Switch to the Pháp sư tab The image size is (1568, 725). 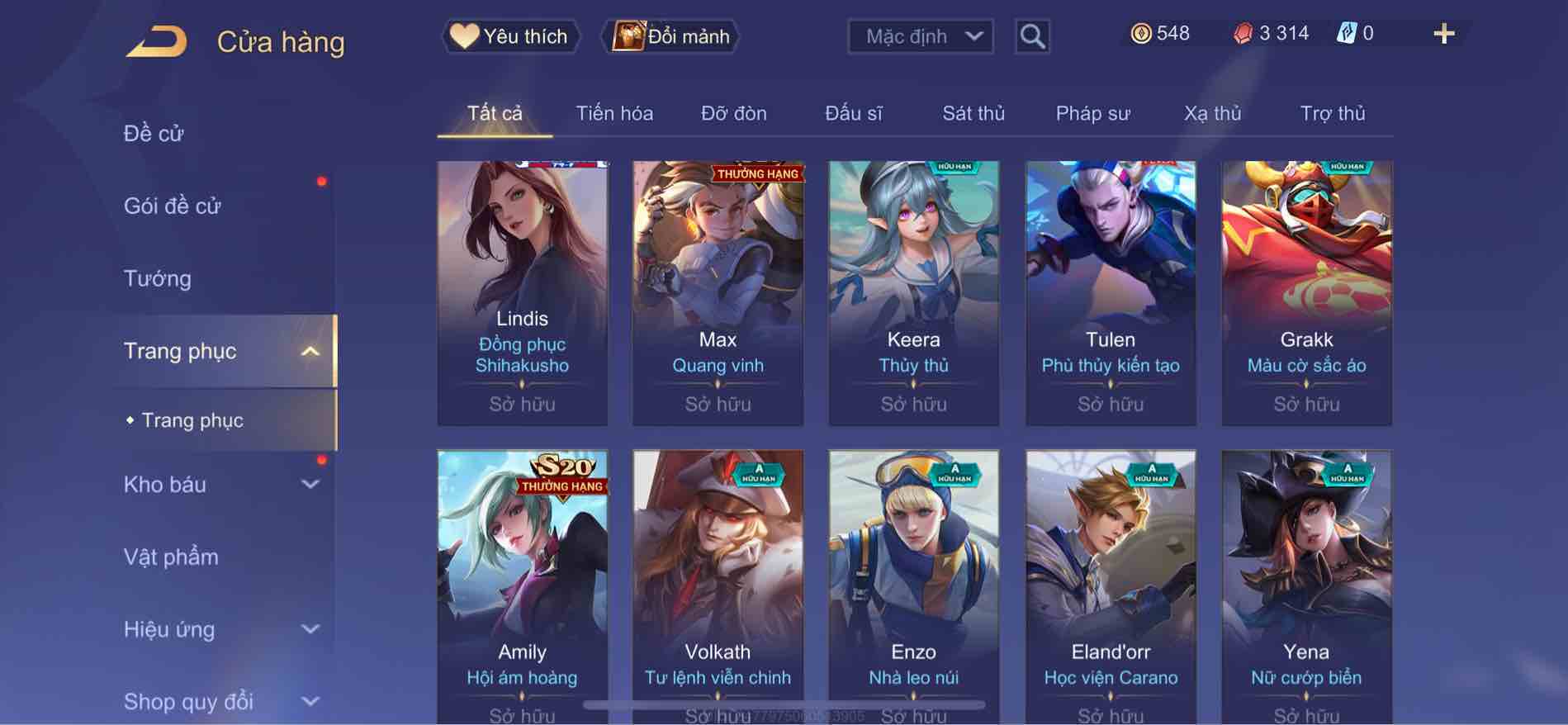tap(1092, 113)
